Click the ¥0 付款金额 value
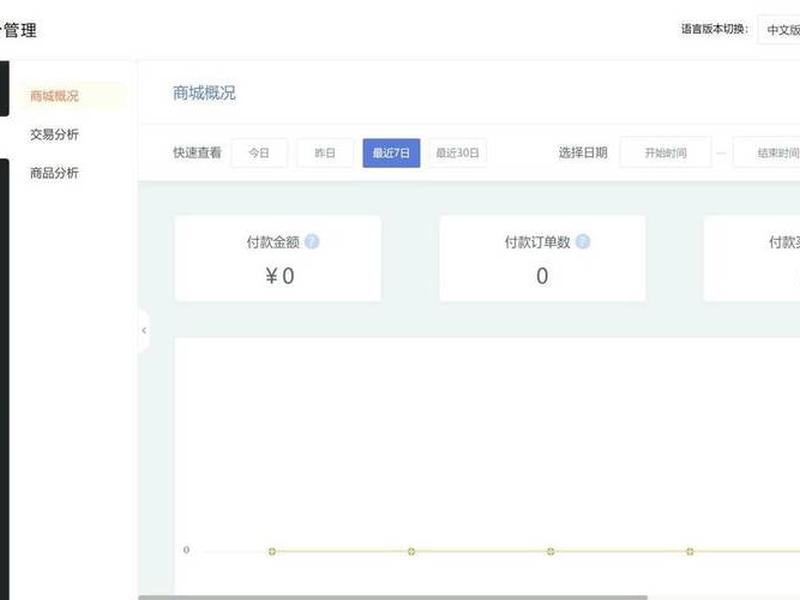 (x=280, y=276)
